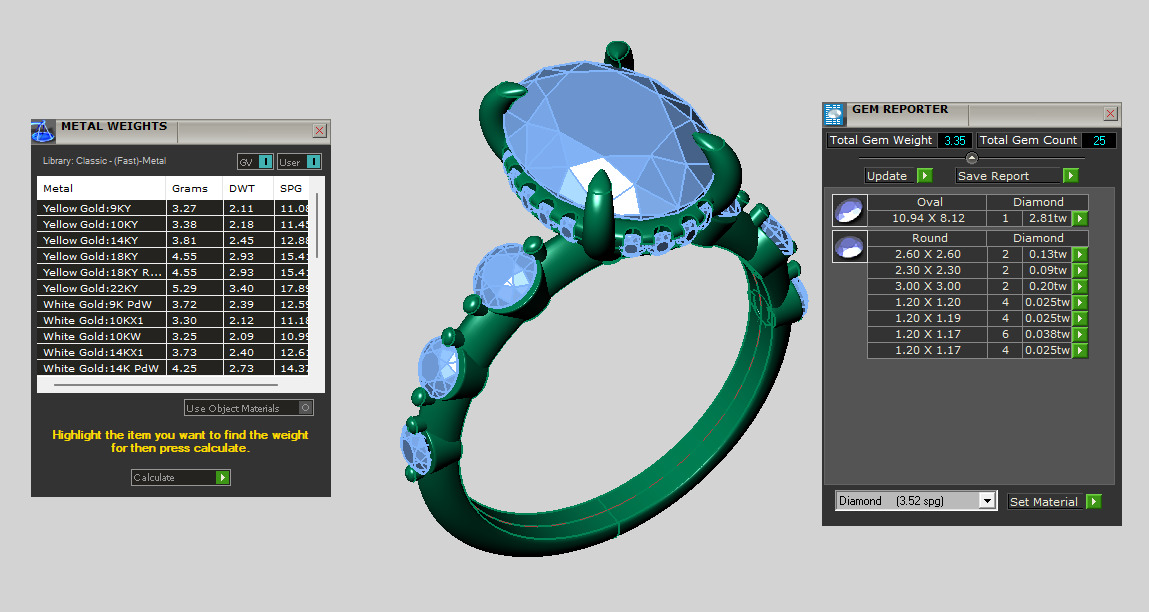This screenshot has height=612, width=1149.
Task: Select the Yellow Gold:18KY R... row
Action: point(173,272)
